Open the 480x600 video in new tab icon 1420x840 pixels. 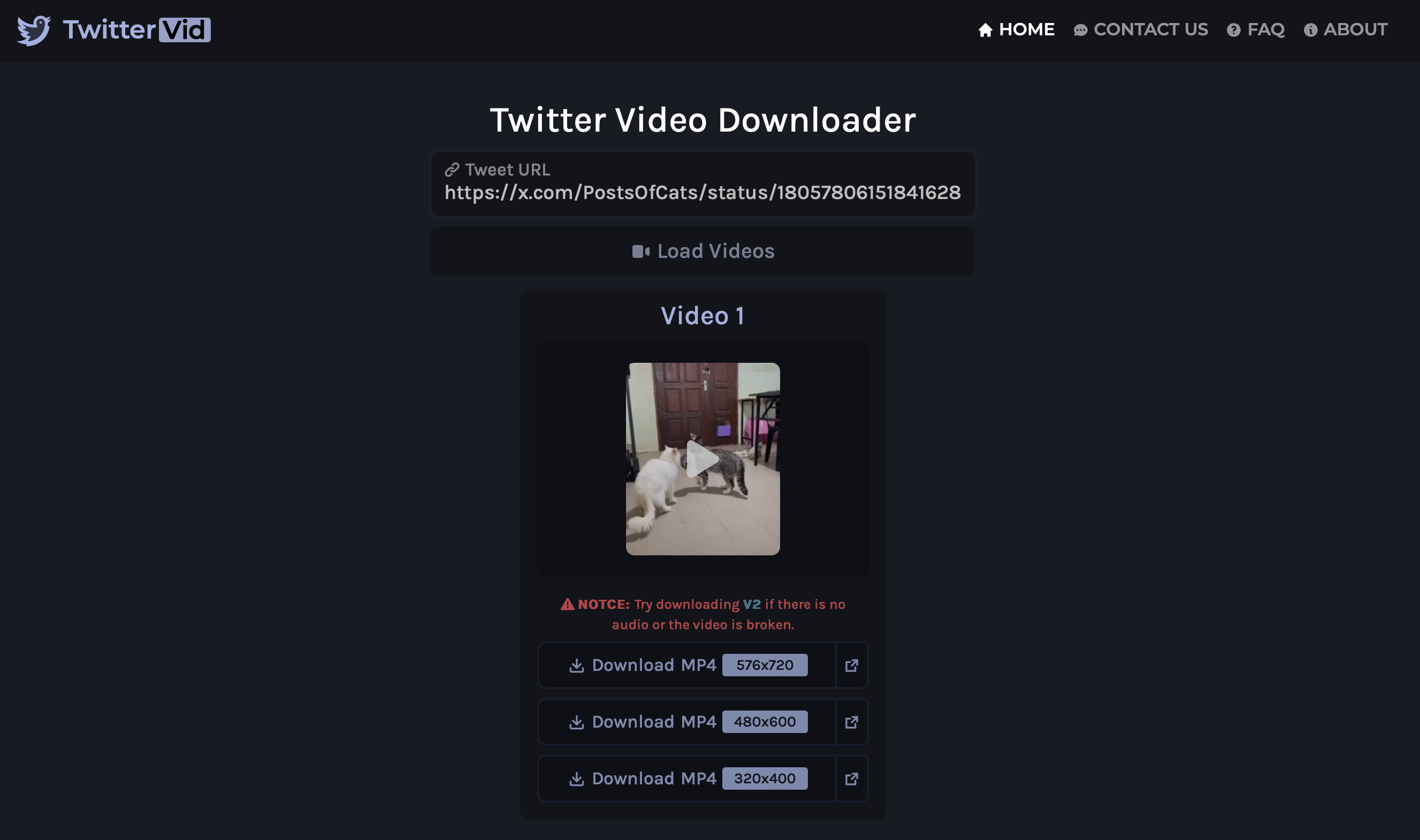(x=851, y=722)
